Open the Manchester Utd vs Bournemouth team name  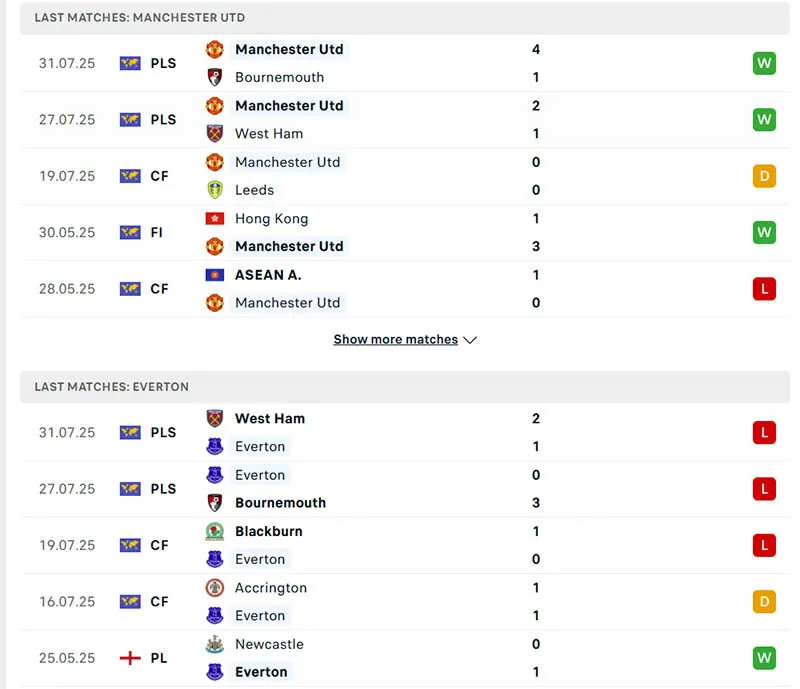click(x=289, y=49)
